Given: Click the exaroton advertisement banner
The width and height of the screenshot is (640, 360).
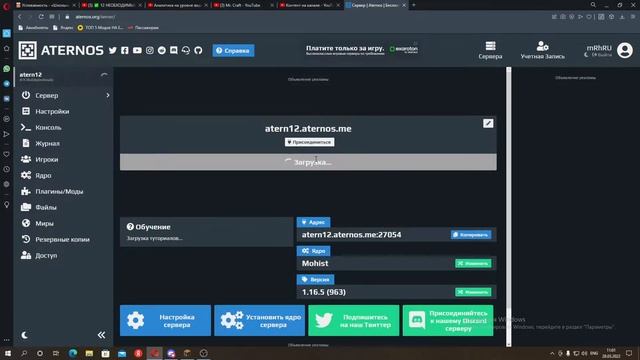Looking at the screenshot, I should 362,50.
